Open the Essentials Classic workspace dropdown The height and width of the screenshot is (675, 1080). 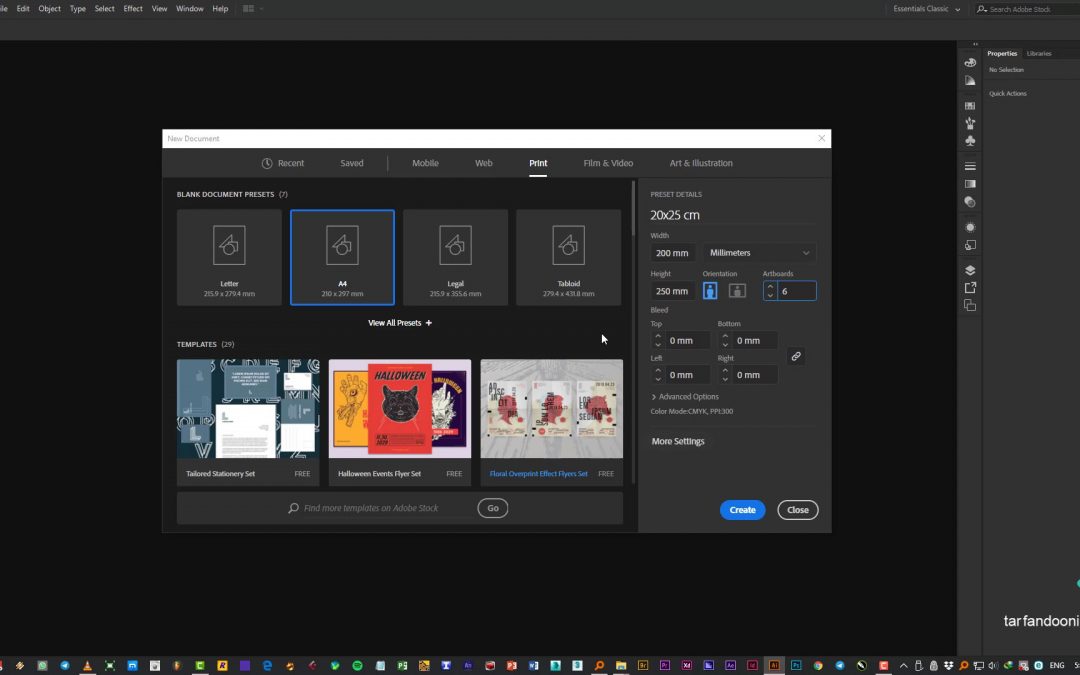pyautogui.click(x=928, y=9)
